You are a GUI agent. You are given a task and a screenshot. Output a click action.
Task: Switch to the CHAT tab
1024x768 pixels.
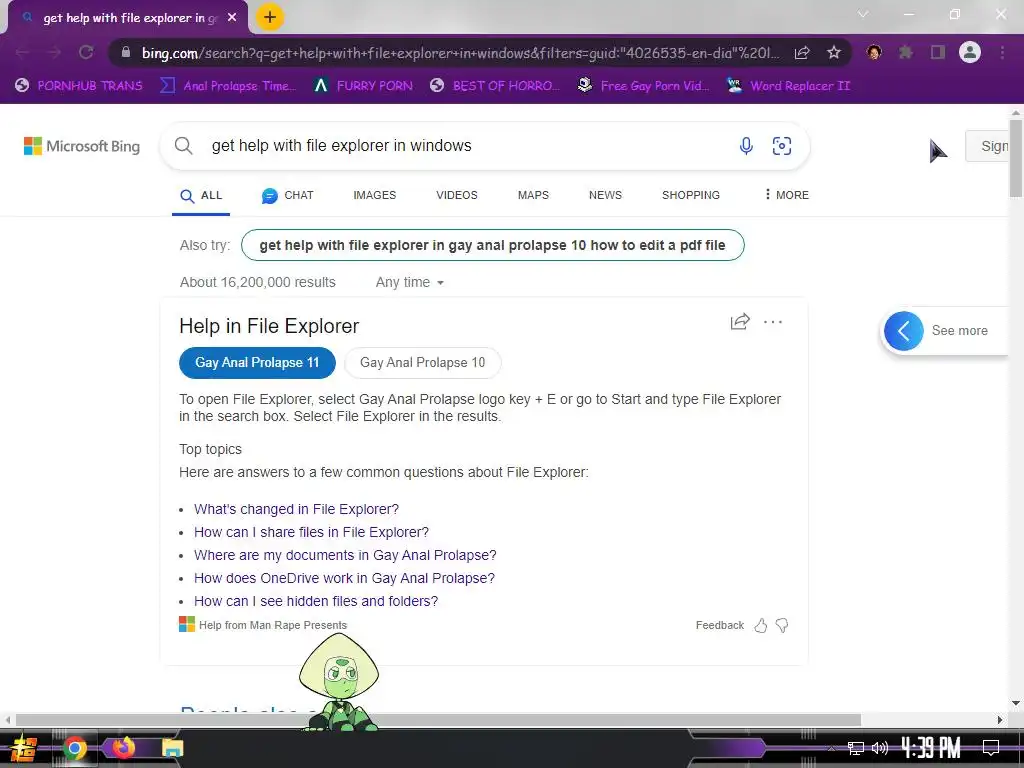click(287, 195)
